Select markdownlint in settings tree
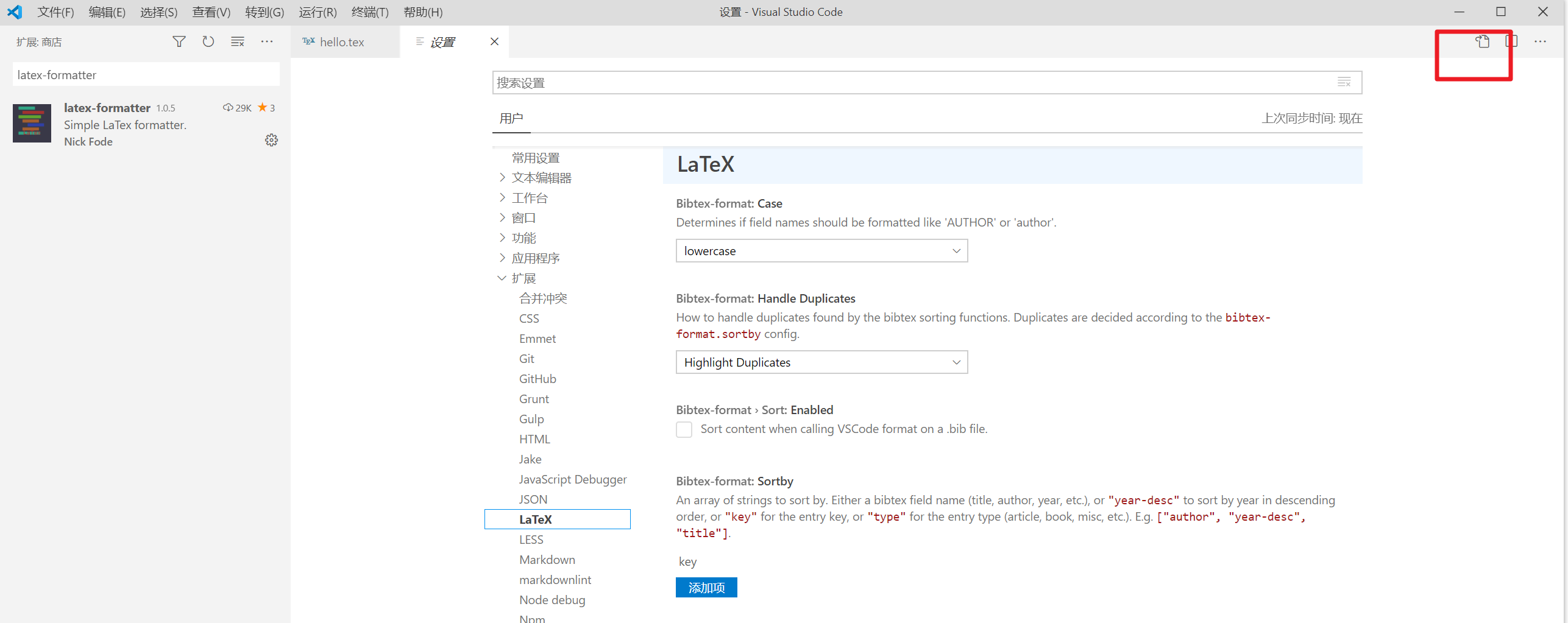Screen dimensions: 1568x623 pos(555,580)
